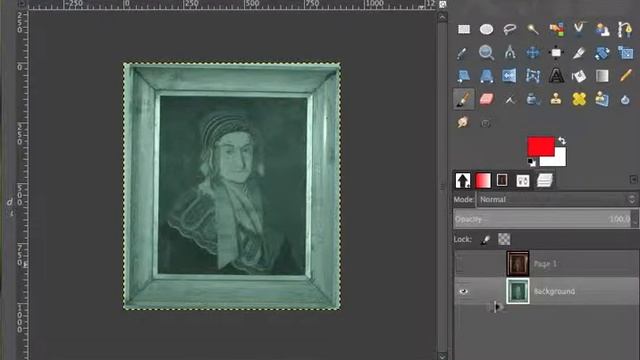This screenshot has width=640, height=360.
Task: Select the Background layer thumbnail
Action: click(x=518, y=291)
